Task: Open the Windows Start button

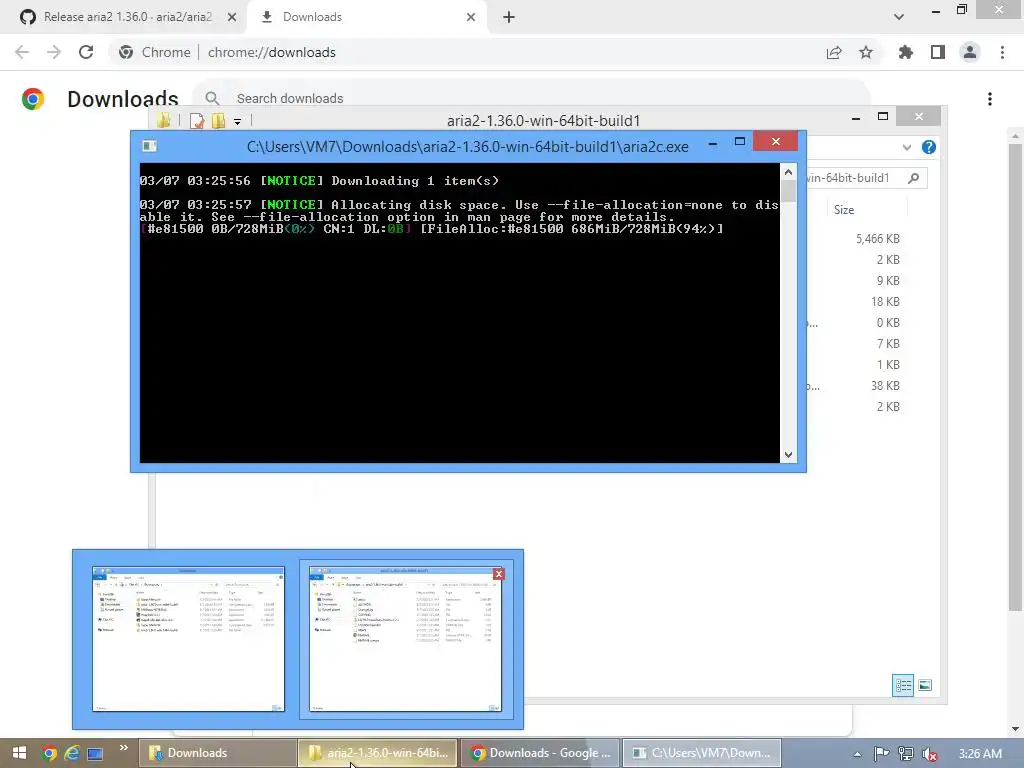Action: coord(19,753)
